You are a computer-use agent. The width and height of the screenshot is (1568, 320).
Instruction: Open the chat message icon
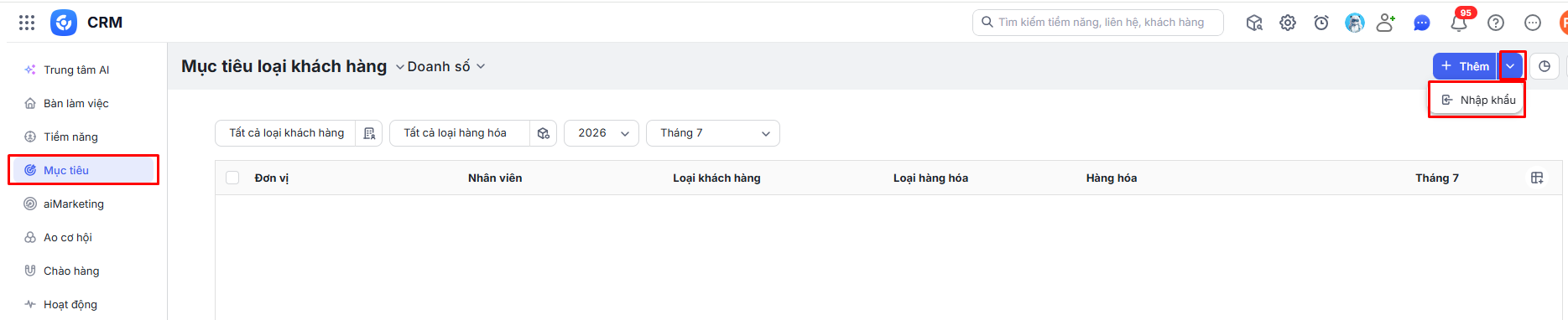pos(1422,23)
